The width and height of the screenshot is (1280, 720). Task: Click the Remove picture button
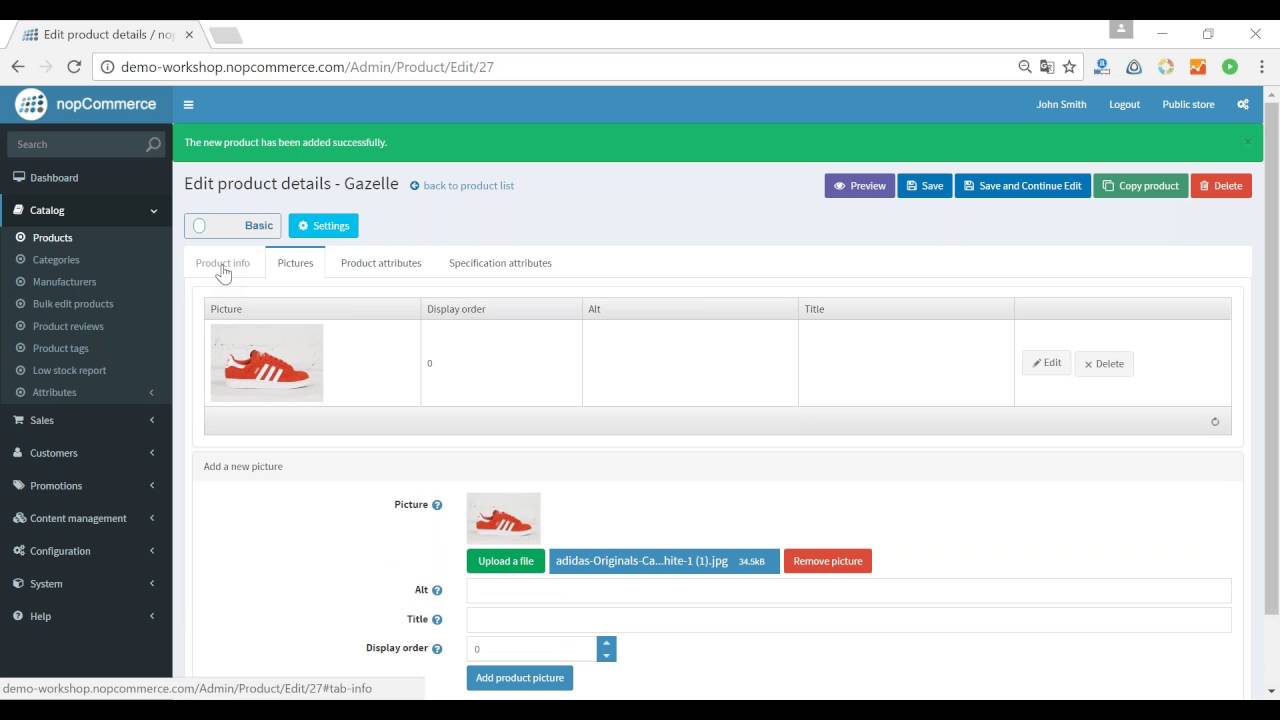tap(828, 561)
